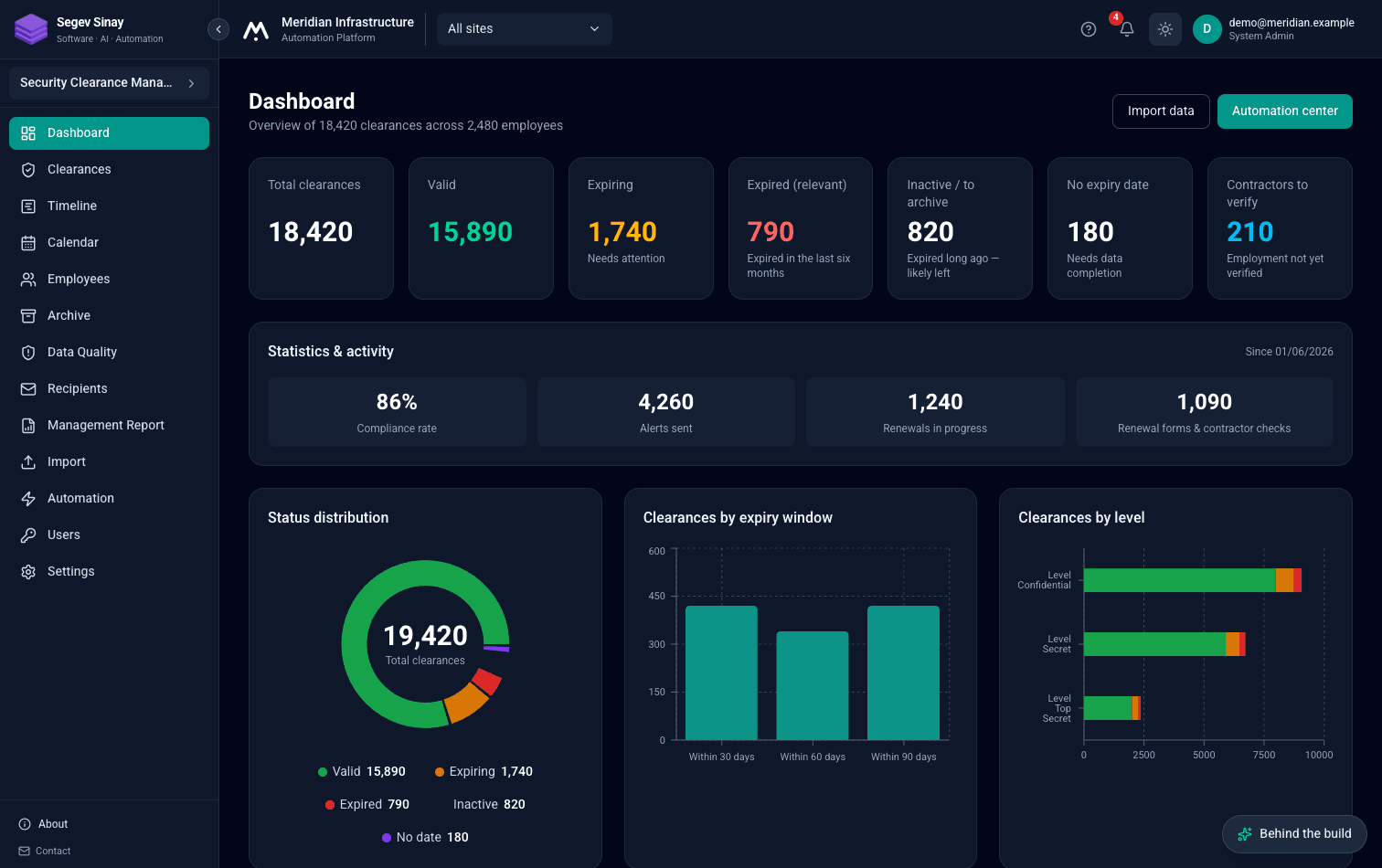Open the Automation center button
Screen dimensions: 1382x868
coord(1284,111)
